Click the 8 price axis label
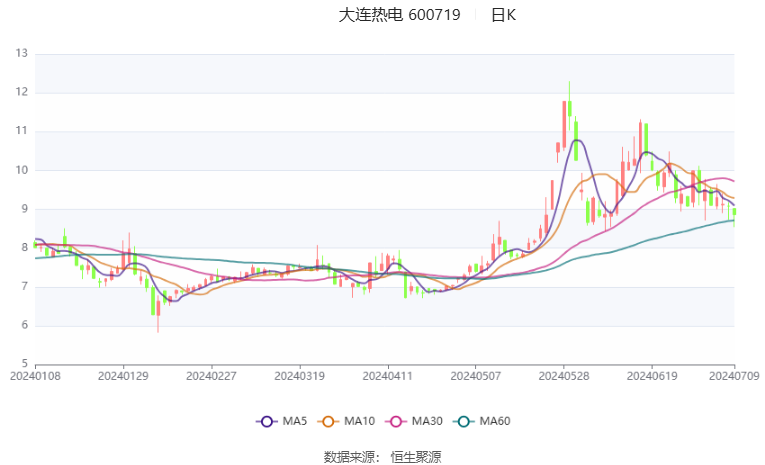The width and height of the screenshot is (765, 465). pos(24,247)
